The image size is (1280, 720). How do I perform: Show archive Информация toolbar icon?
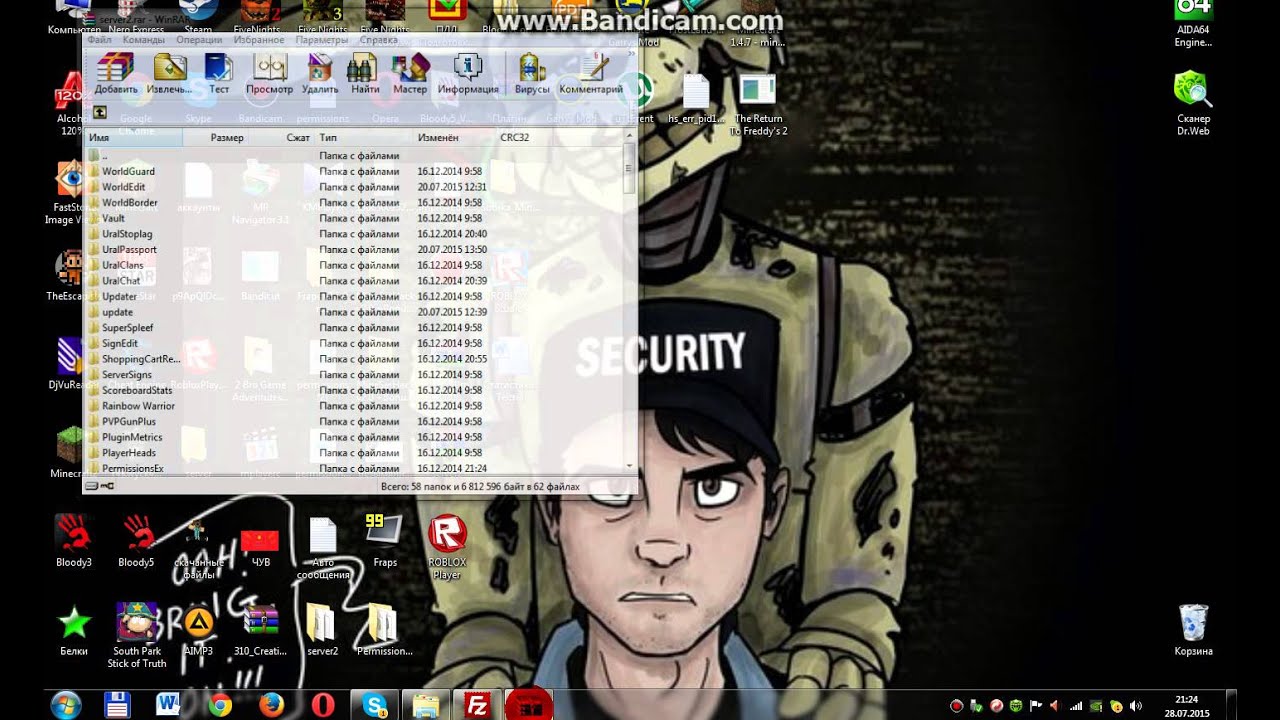pos(468,73)
